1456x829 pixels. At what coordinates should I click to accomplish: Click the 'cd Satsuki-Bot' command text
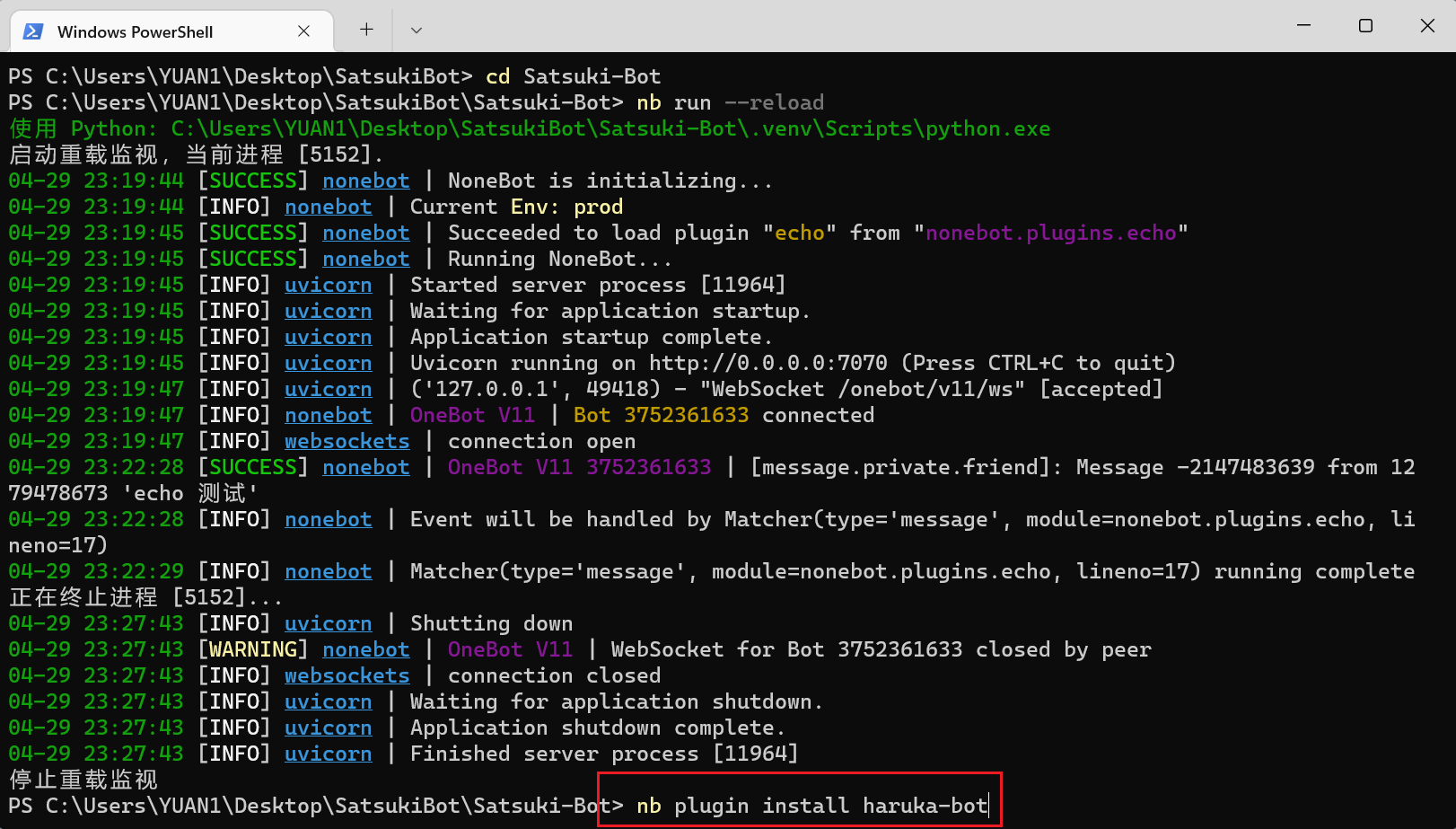(574, 76)
